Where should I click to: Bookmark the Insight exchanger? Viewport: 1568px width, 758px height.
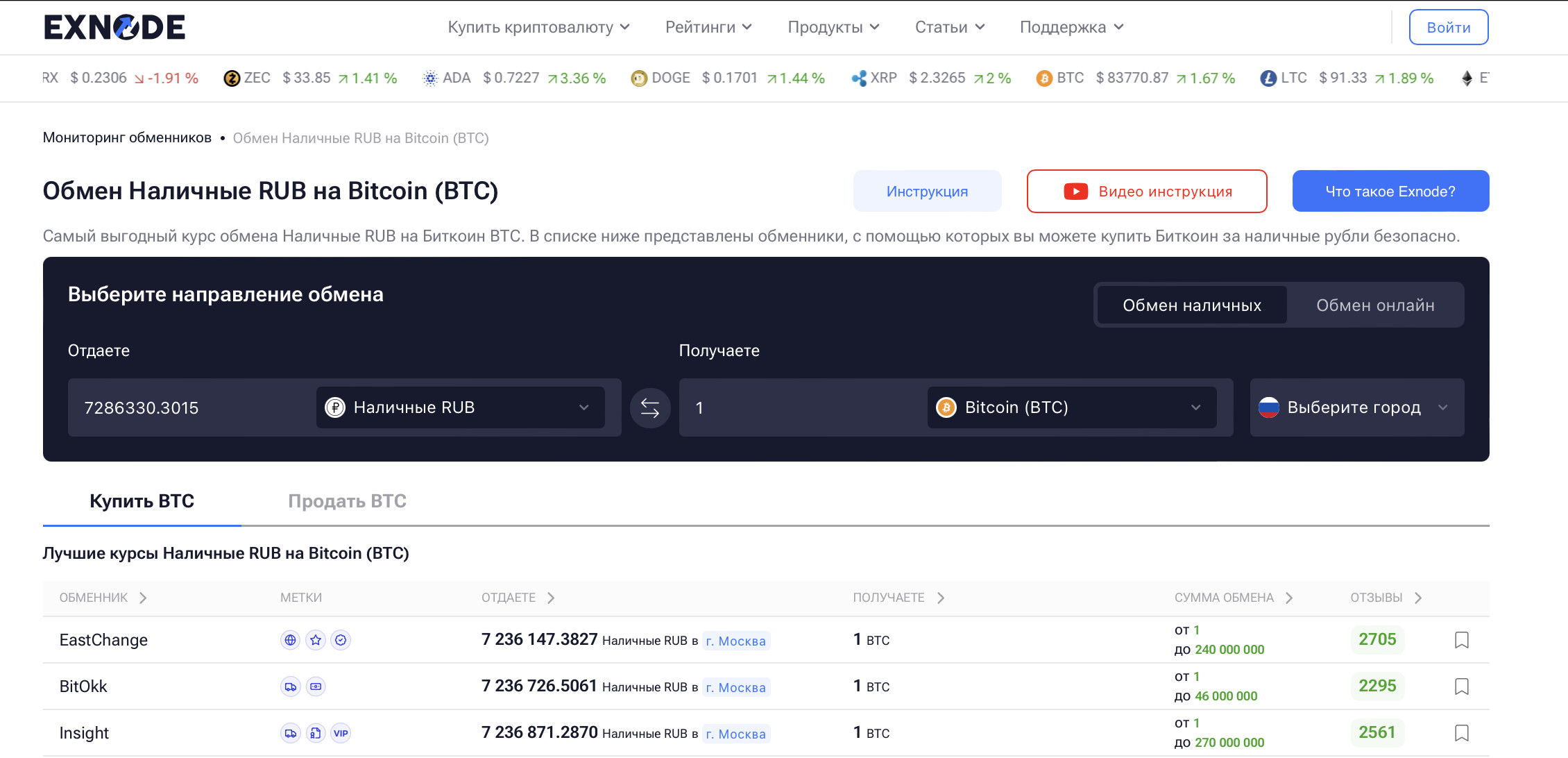pyautogui.click(x=1461, y=733)
